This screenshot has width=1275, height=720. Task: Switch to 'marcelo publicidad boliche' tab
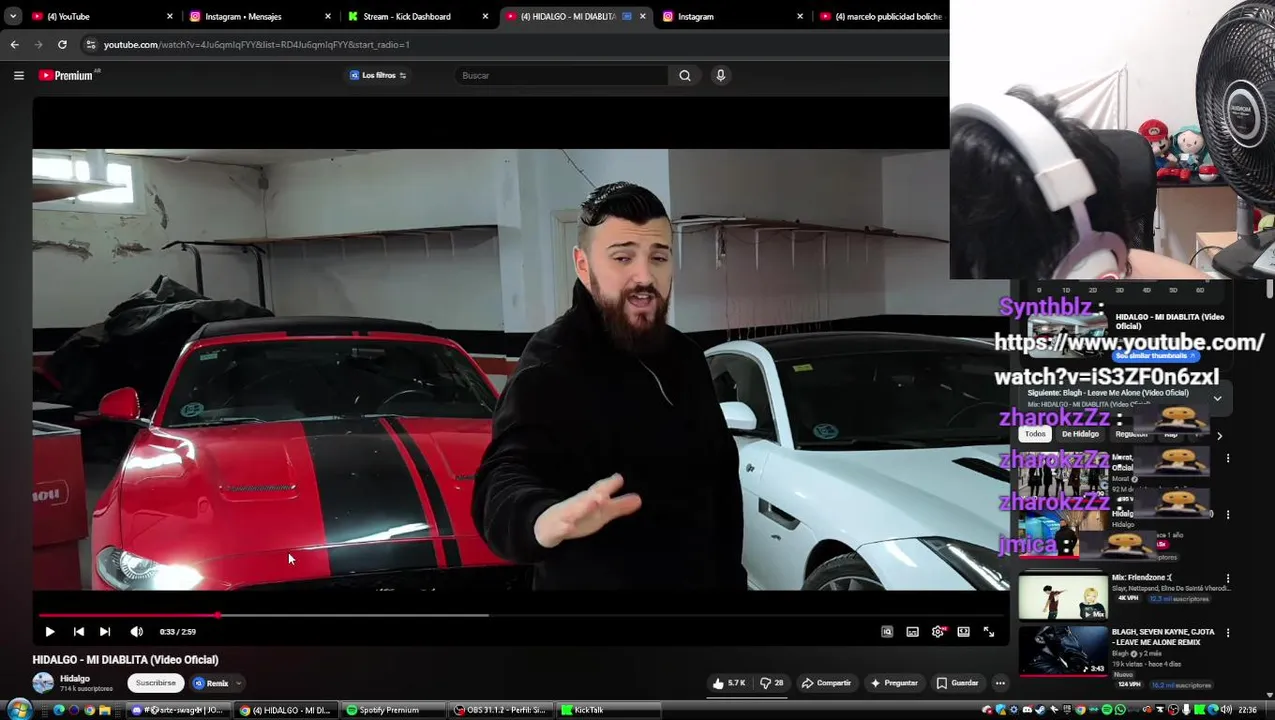880,16
